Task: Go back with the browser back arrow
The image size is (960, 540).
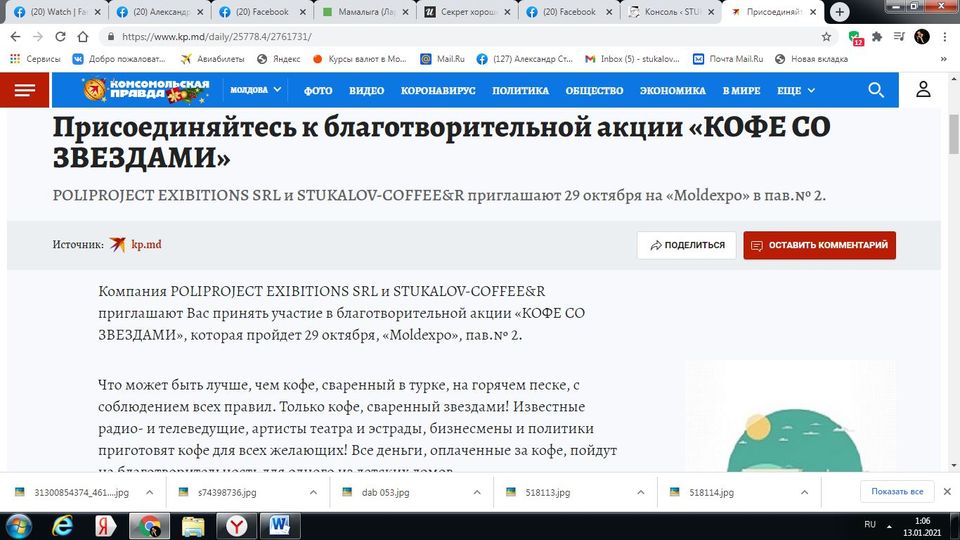Action: coord(15,37)
